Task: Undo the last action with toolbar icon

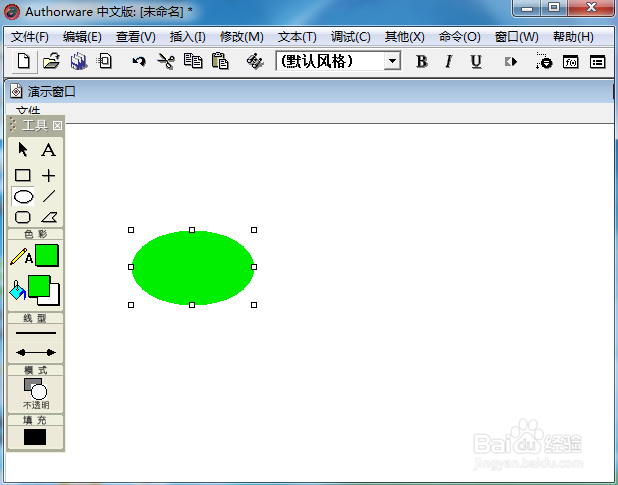Action: coord(139,61)
